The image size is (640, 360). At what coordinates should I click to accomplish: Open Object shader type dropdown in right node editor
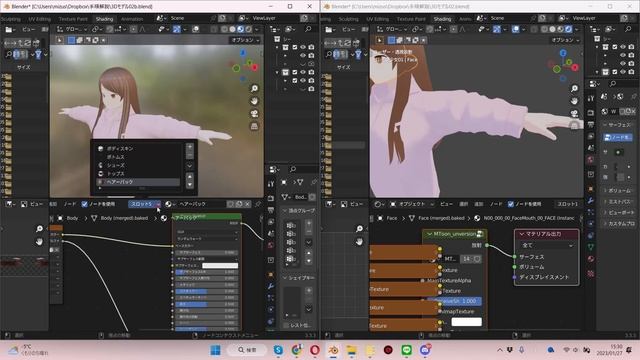(411, 204)
